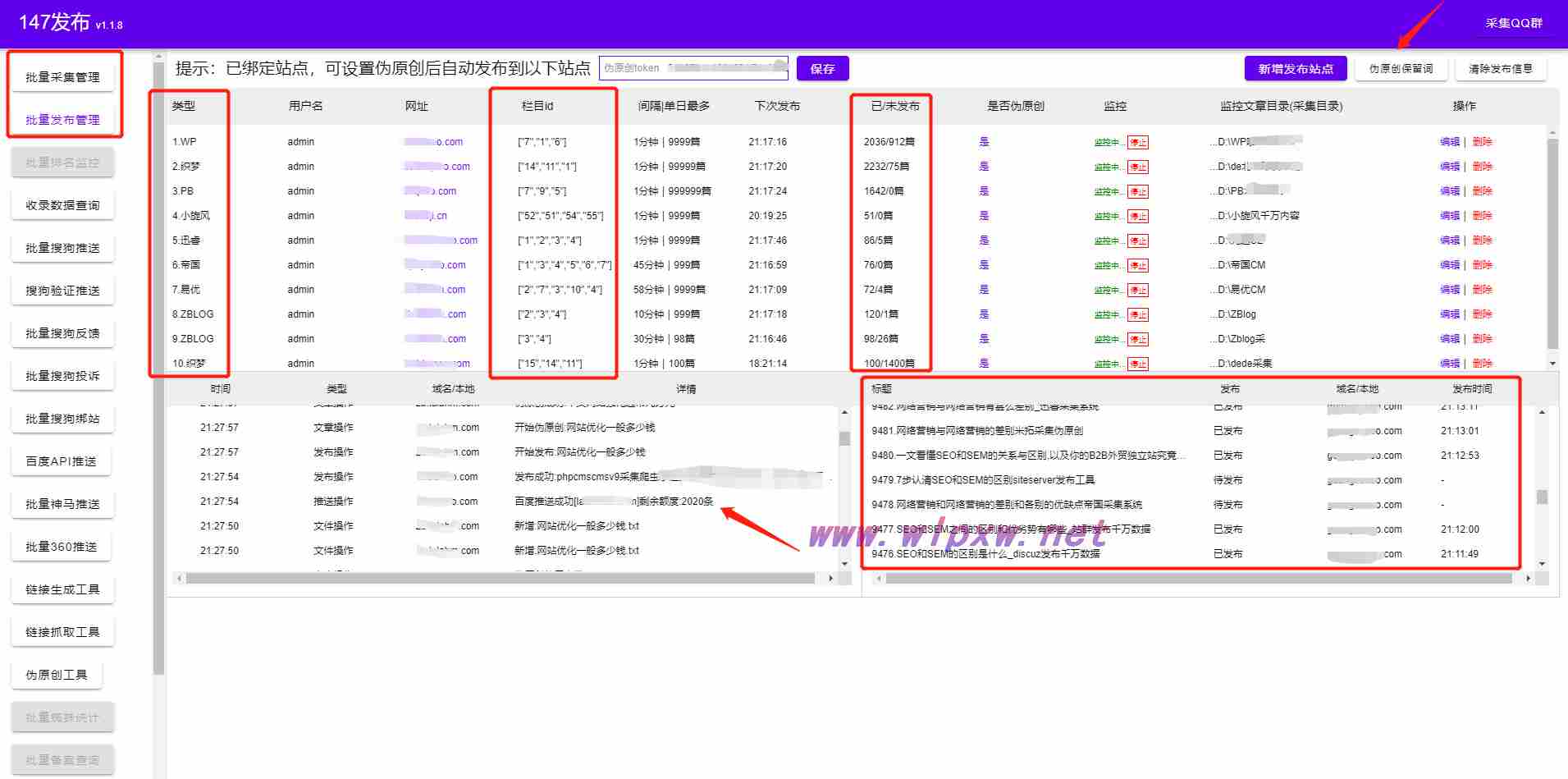Stop monitoring for the 3.PB site
The width and height of the screenshot is (1568, 779).
[1137, 191]
